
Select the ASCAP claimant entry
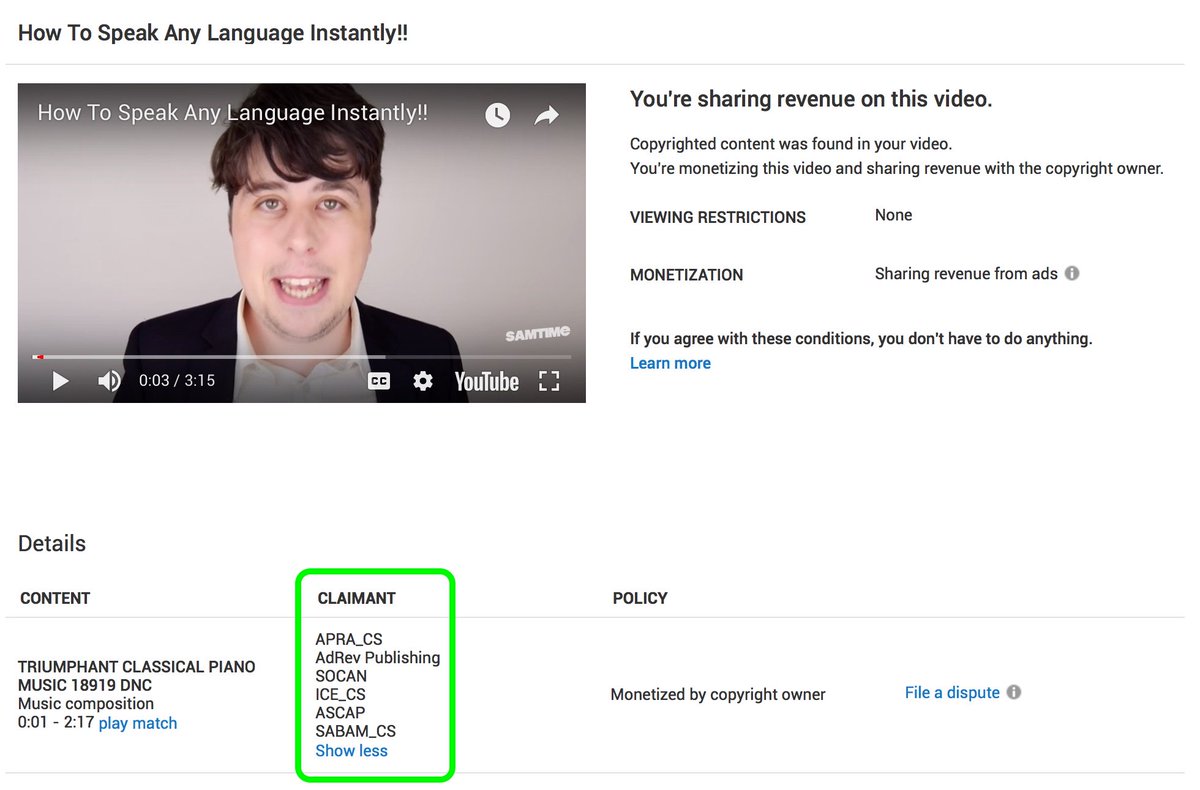[x=340, y=713]
